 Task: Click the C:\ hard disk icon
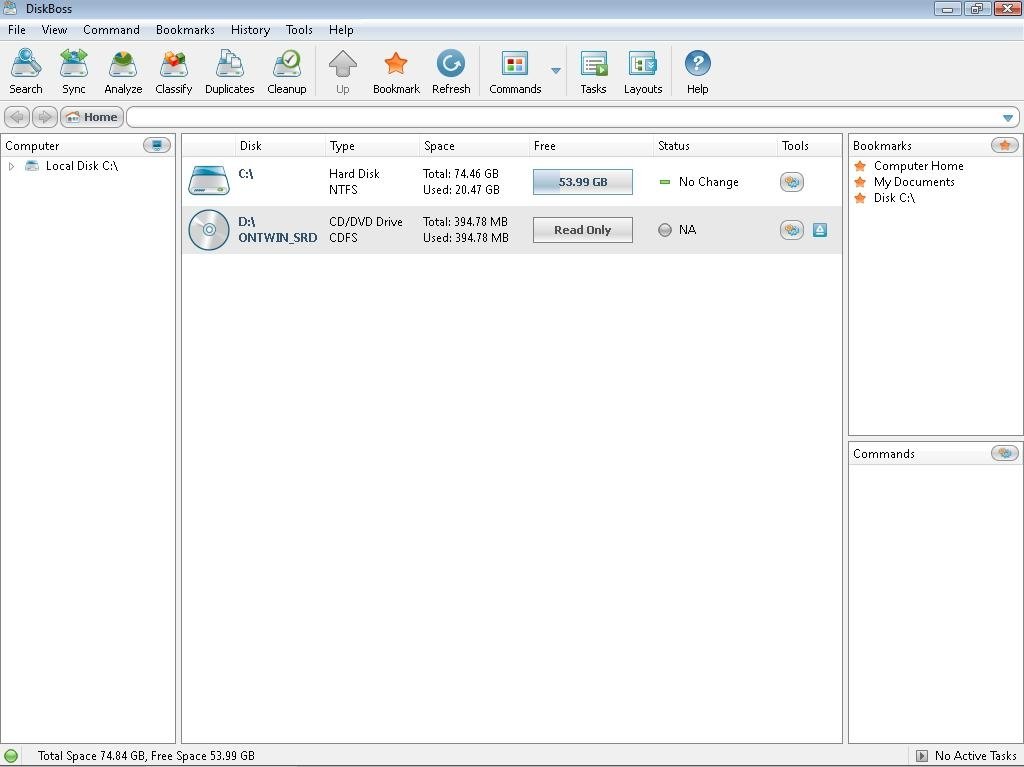(209, 181)
